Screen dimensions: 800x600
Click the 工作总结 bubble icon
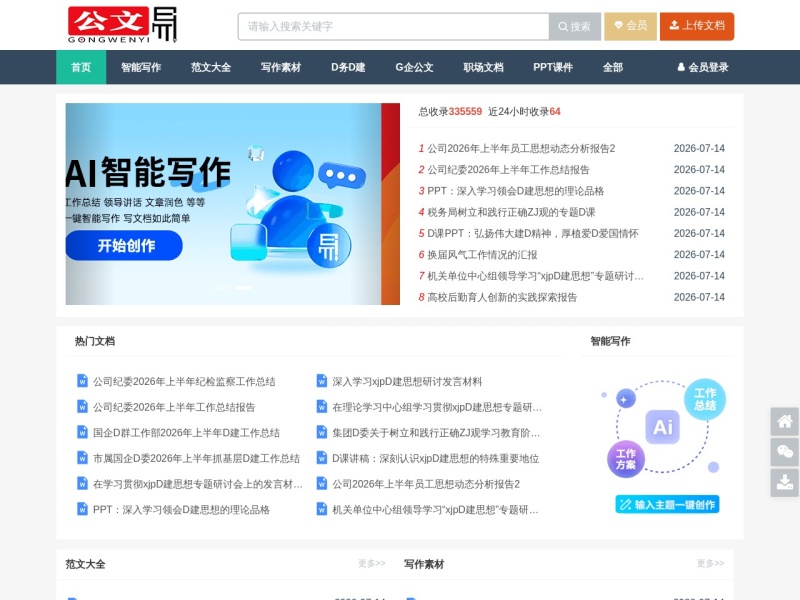(x=705, y=399)
